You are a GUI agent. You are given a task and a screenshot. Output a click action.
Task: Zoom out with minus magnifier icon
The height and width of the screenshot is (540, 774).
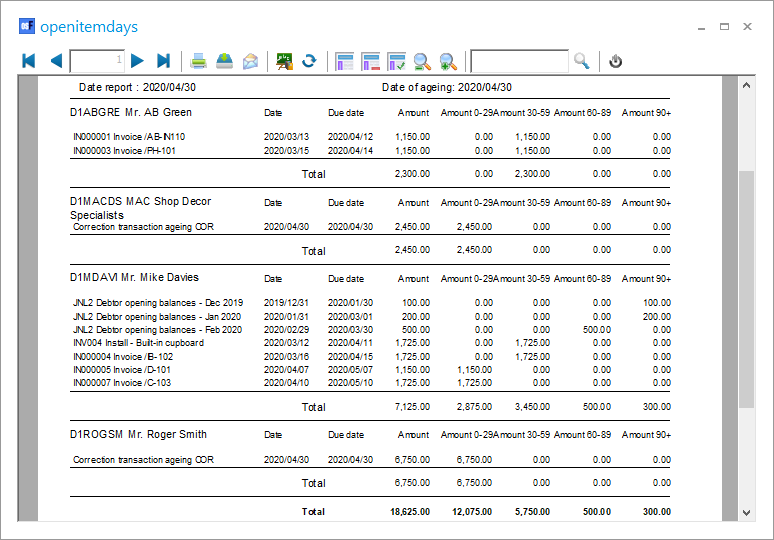click(422, 61)
